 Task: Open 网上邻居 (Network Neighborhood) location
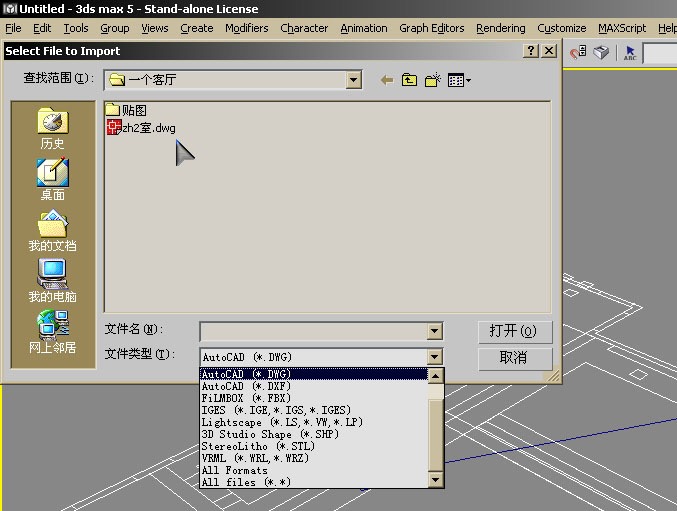tap(52, 332)
